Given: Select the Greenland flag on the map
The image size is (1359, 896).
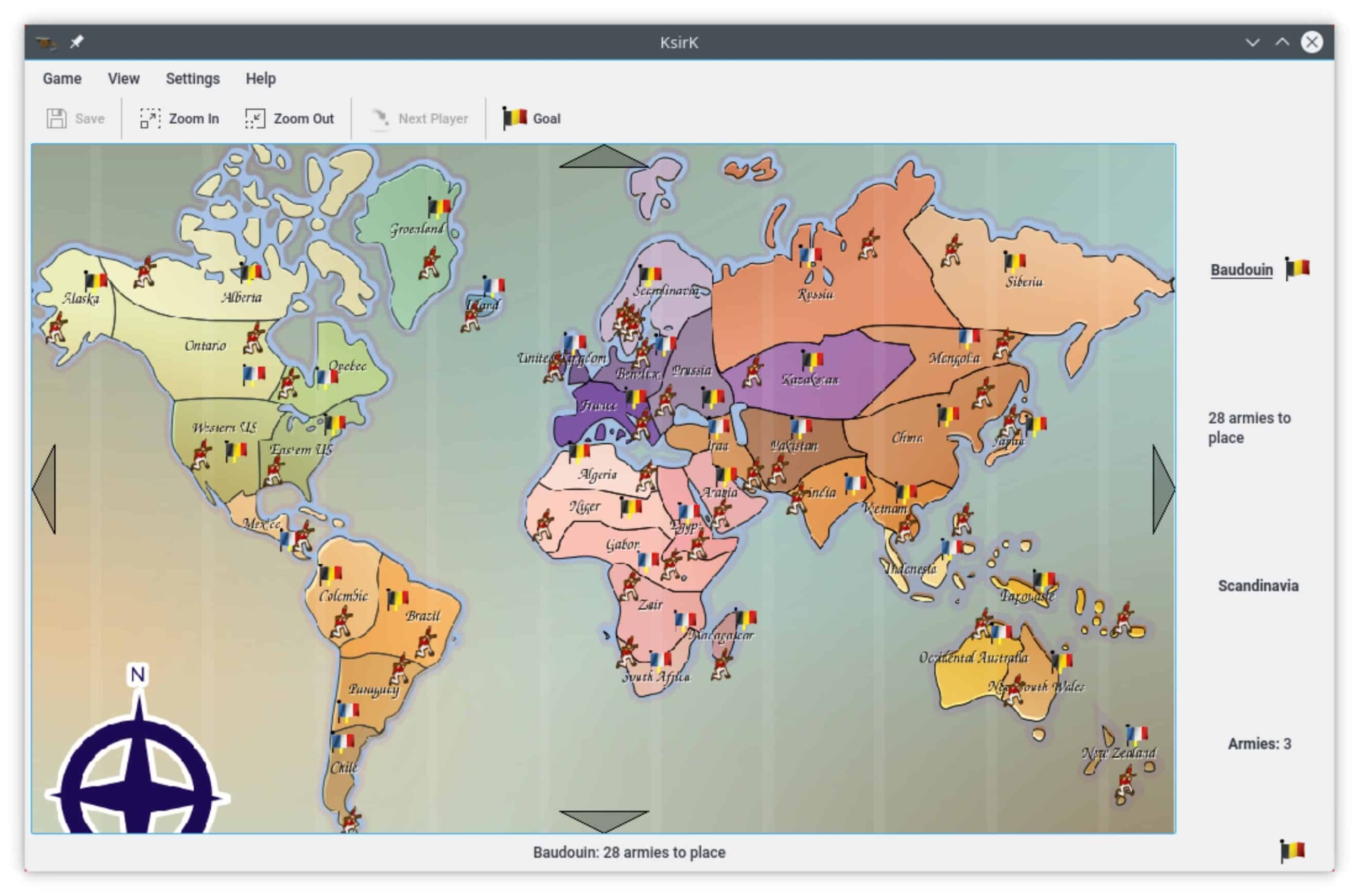Looking at the screenshot, I should pos(439,208).
